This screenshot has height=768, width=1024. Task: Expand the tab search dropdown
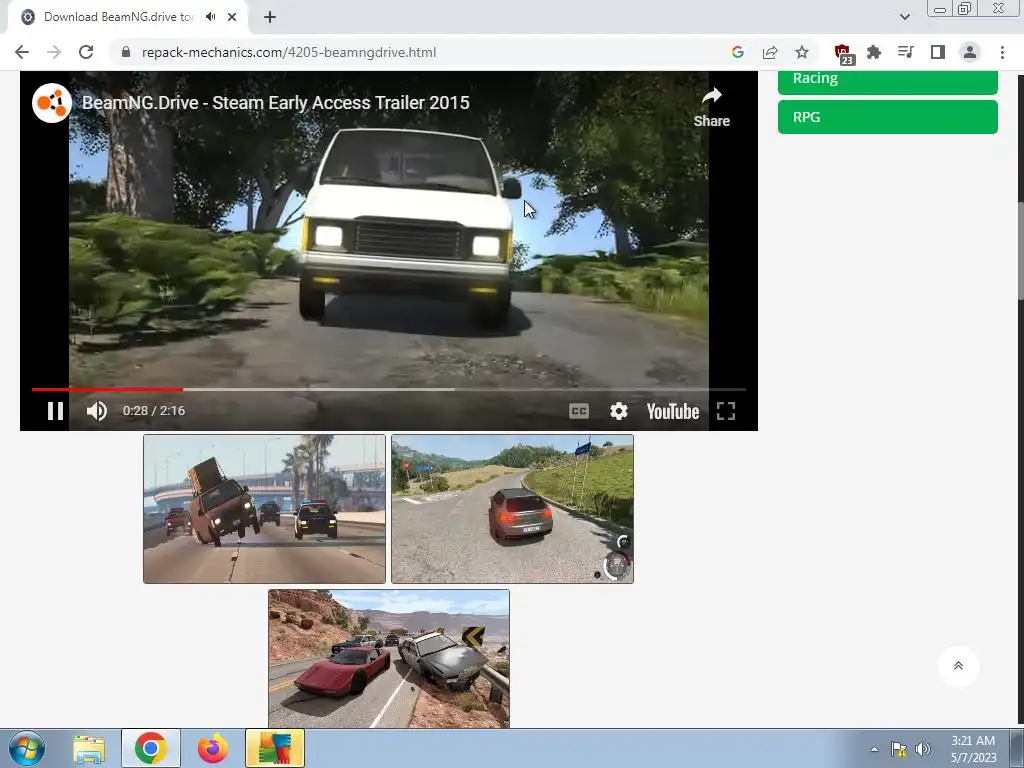click(x=904, y=17)
